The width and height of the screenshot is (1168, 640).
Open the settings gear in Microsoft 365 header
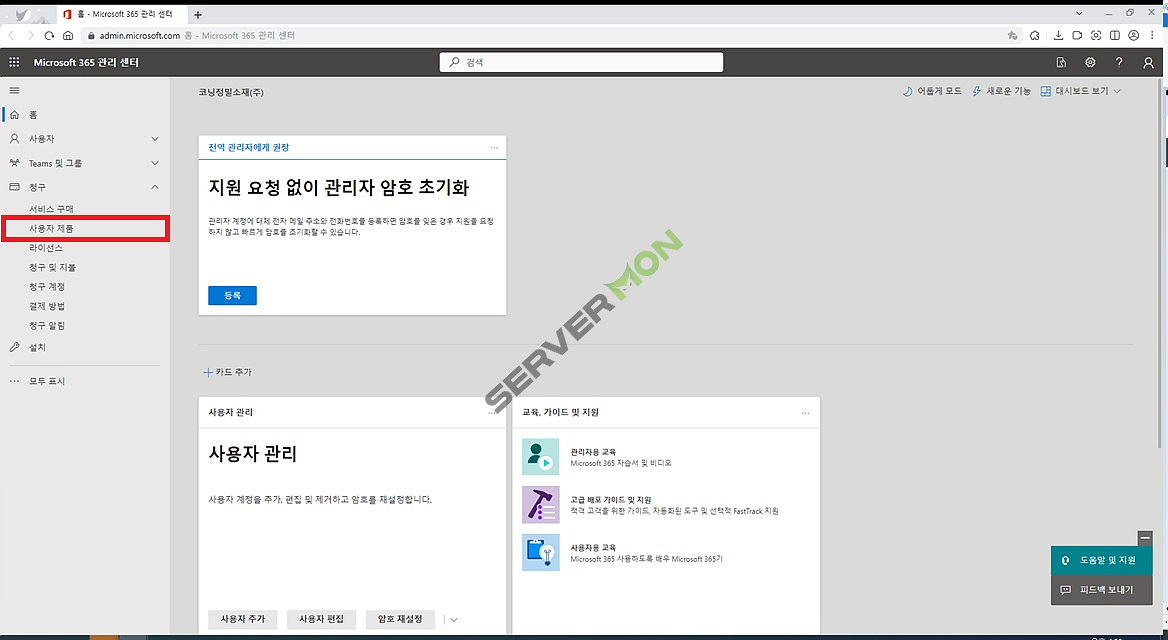point(1090,63)
